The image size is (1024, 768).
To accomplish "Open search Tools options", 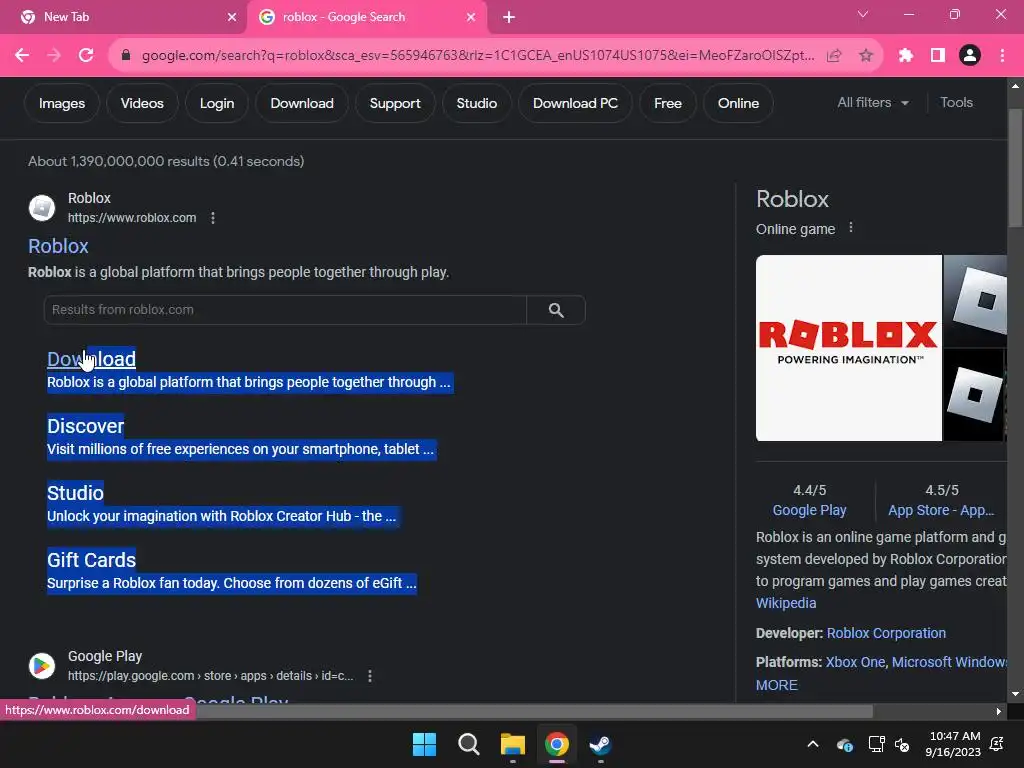I will pyautogui.click(x=956, y=103).
